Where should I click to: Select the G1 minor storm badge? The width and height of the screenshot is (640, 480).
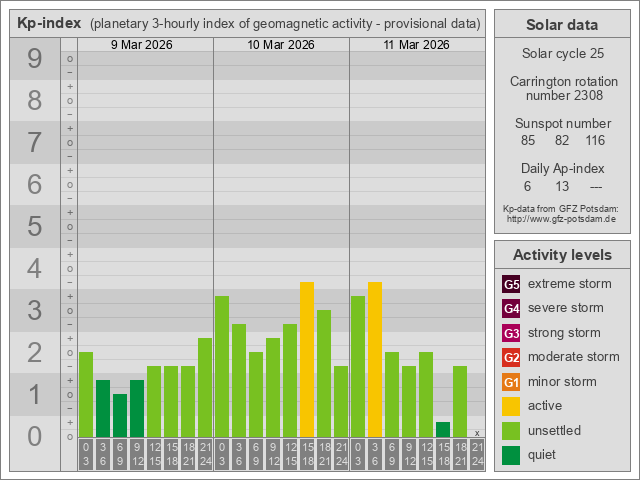pyautogui.click(x=511, y=382)
